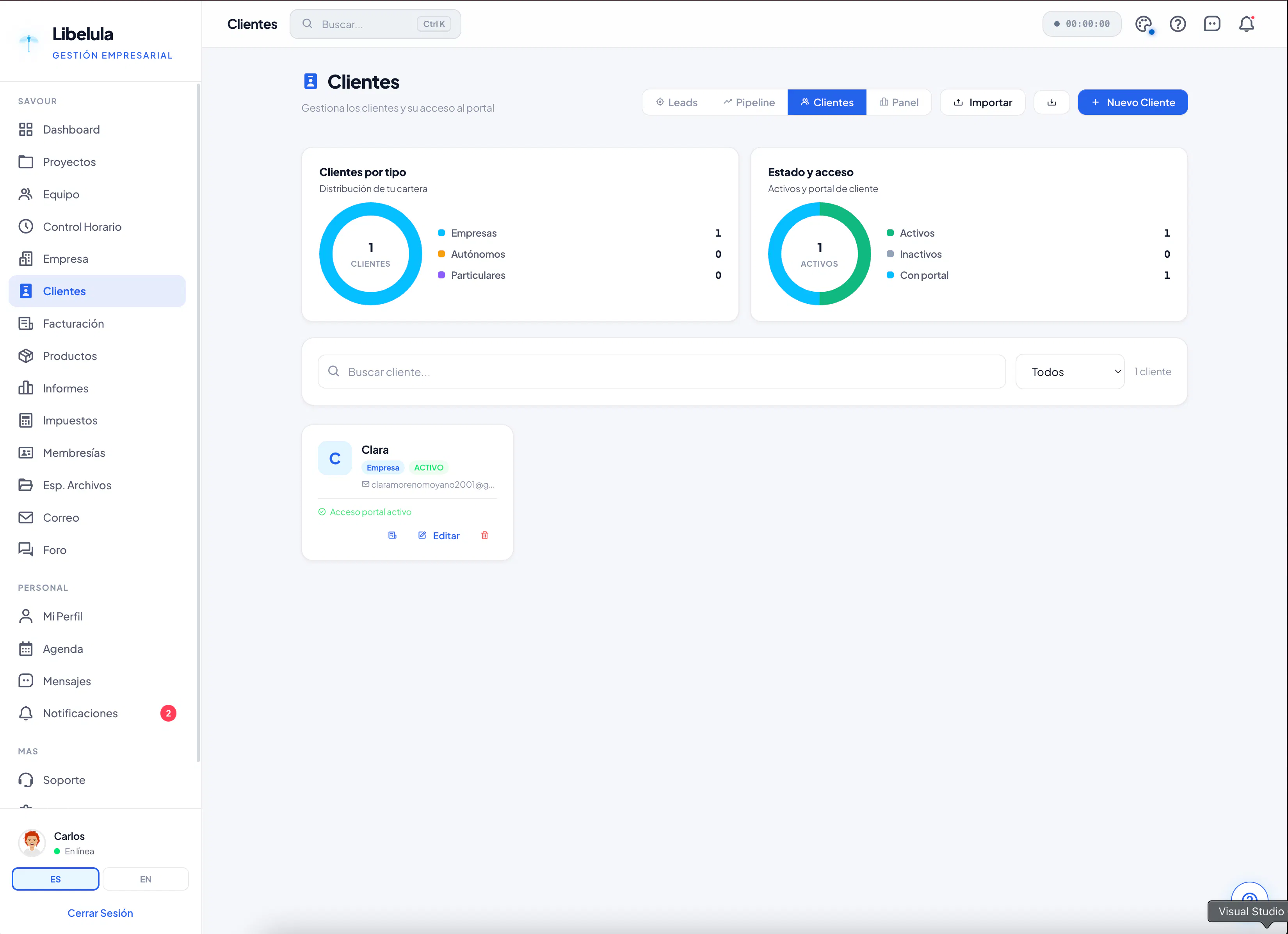Click the download export icon button
The width and height of the screenshot is (1288, 934).
(1051, 102)
